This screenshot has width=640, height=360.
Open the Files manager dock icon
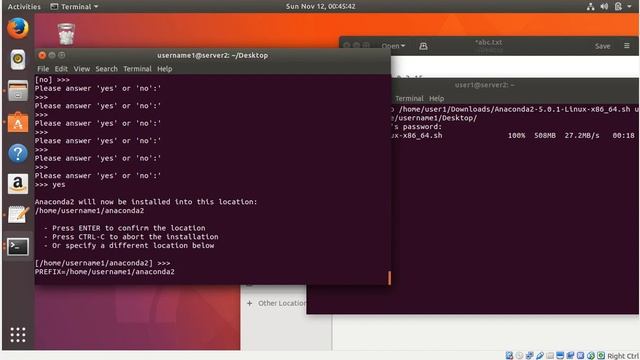(18, 91)
